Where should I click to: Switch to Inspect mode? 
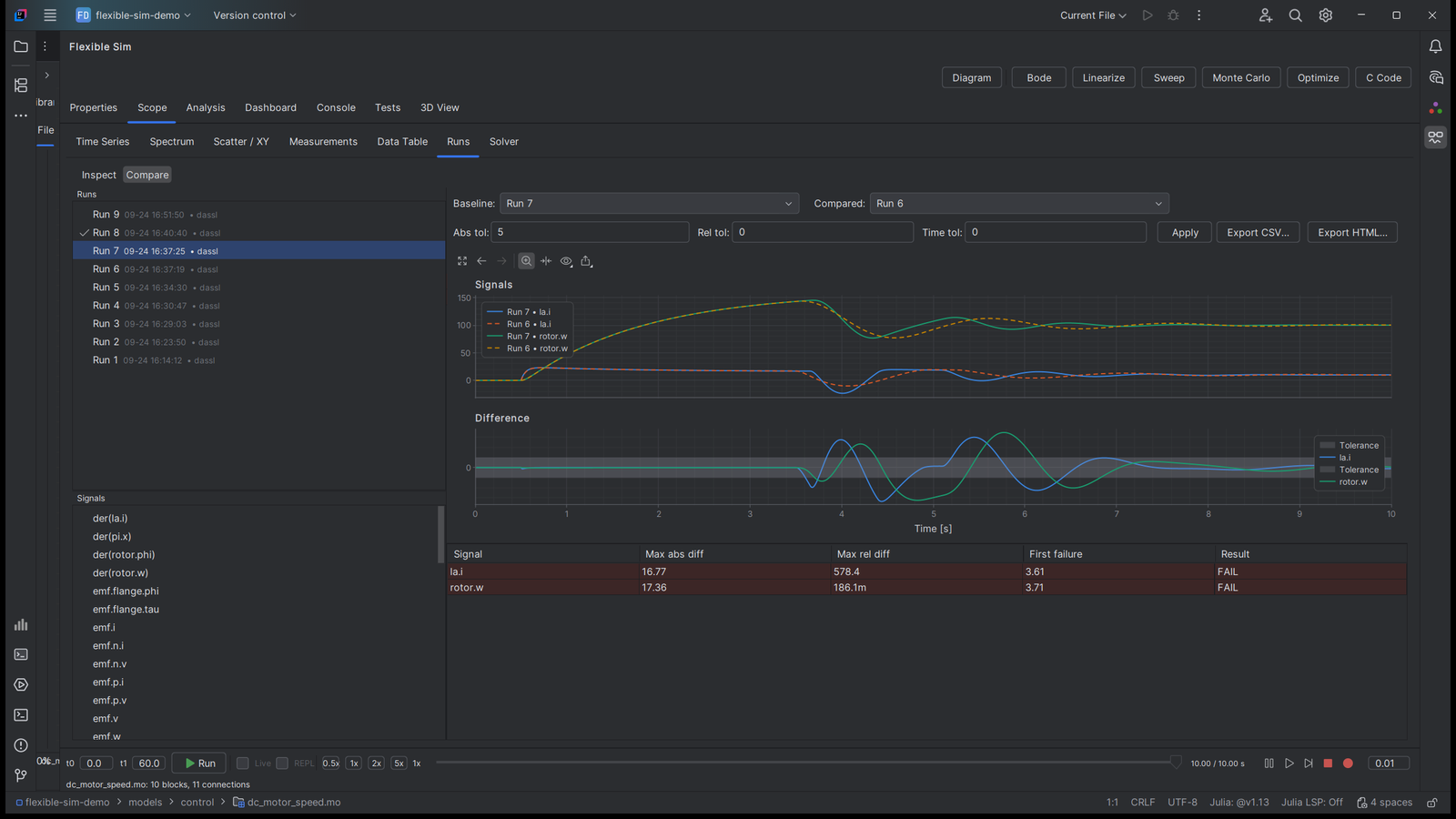(98, 175)
